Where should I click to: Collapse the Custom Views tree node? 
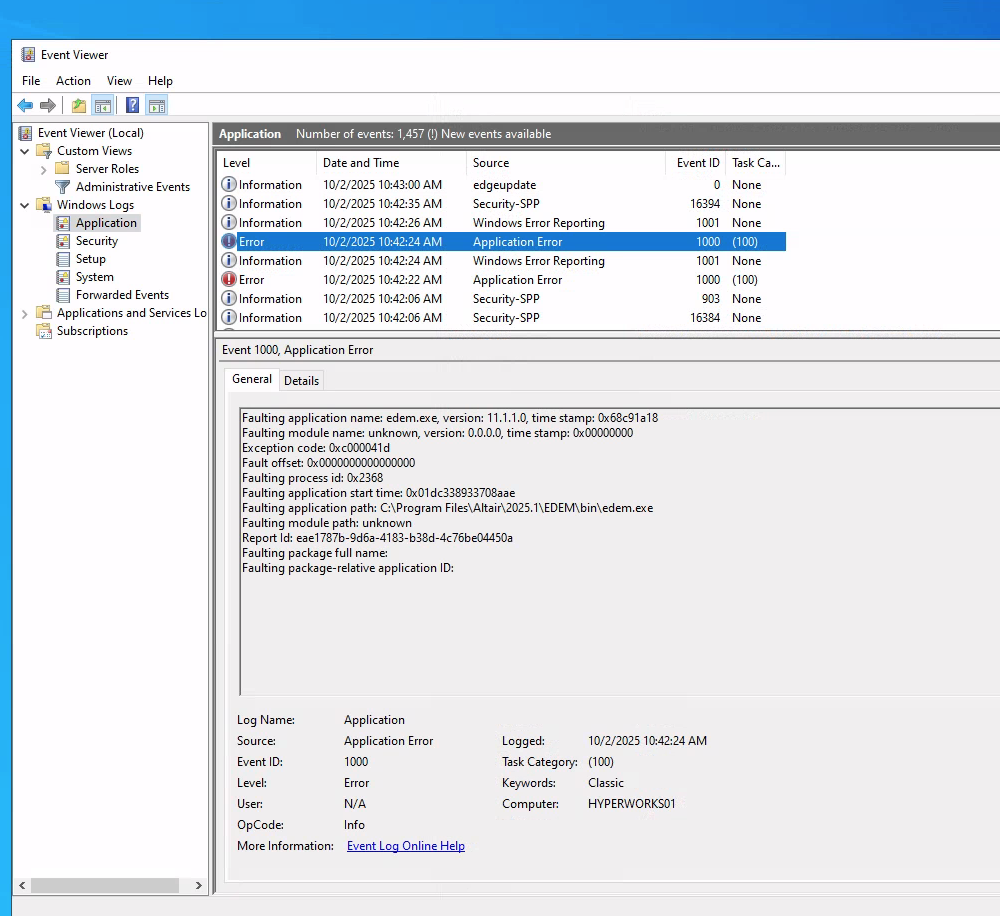click(25, 151)
